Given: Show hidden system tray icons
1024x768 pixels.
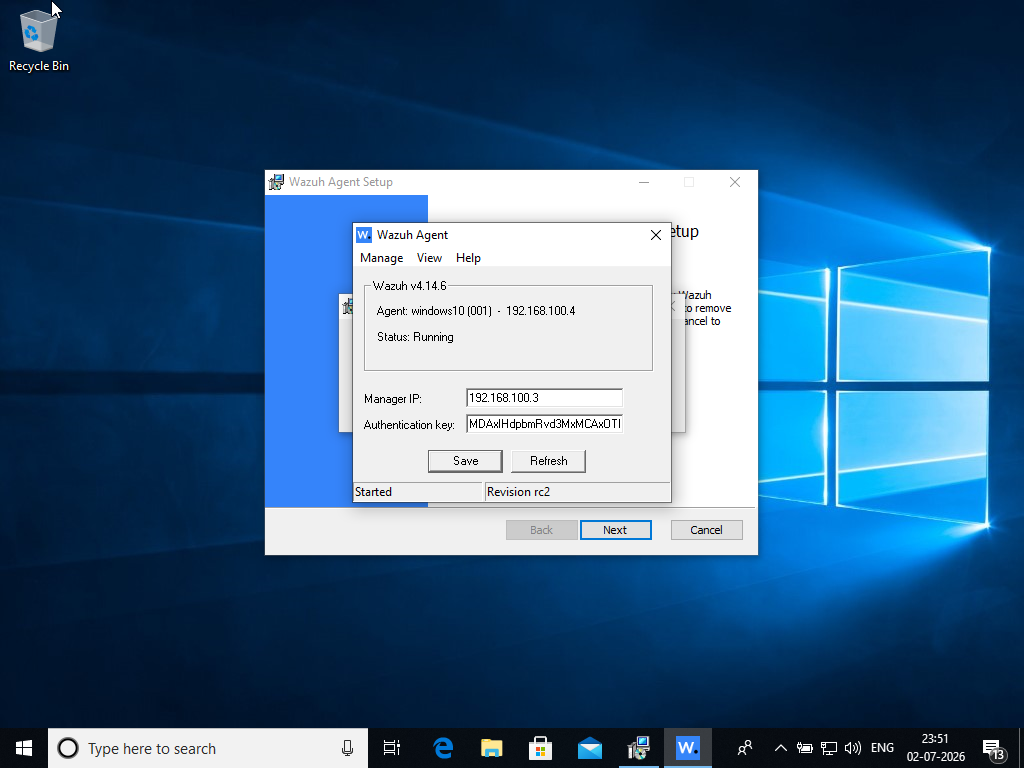Looking at the screenshot, I should [780, 748].
